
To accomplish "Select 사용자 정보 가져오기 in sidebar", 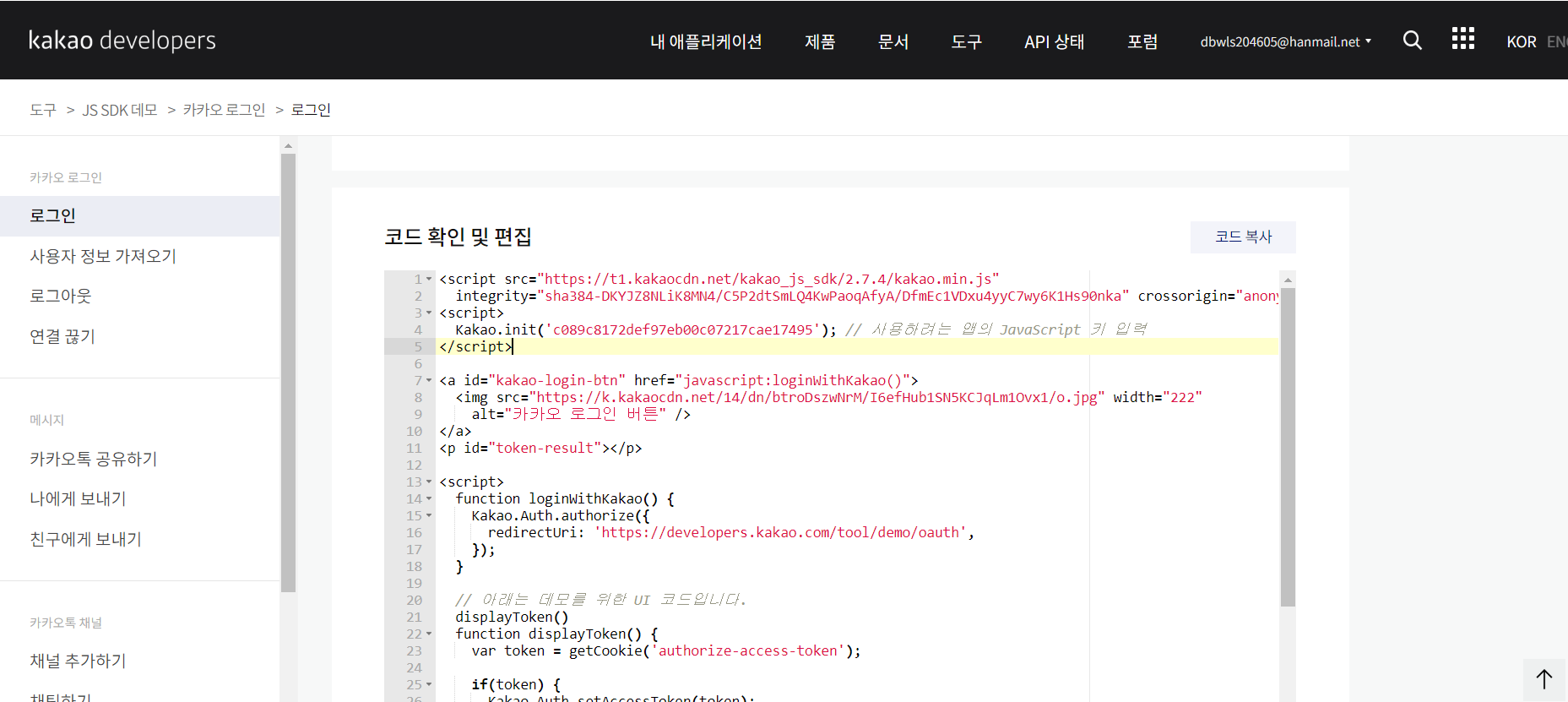I will (x=103, y=256).
